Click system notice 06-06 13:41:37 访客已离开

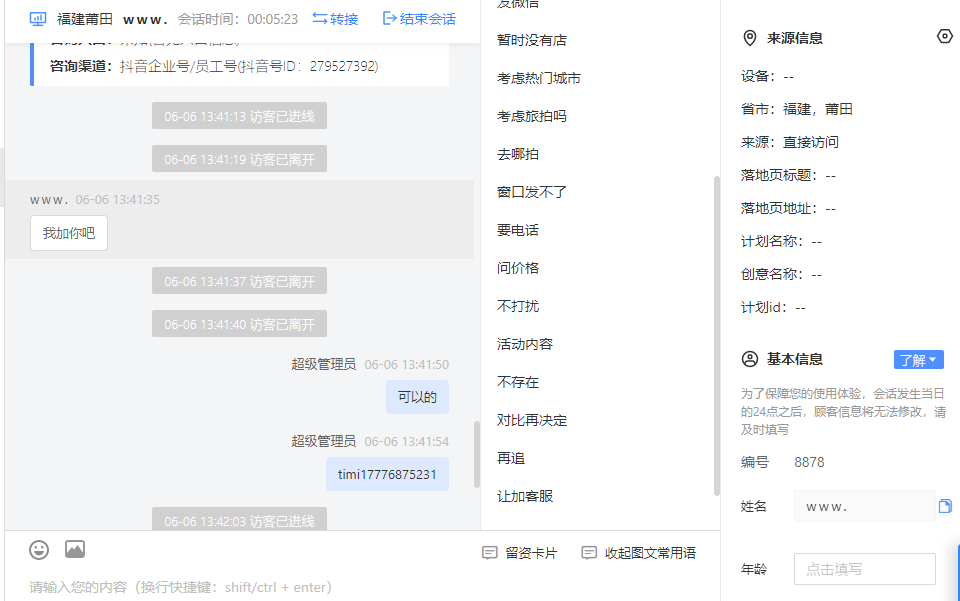click(239, 281)
